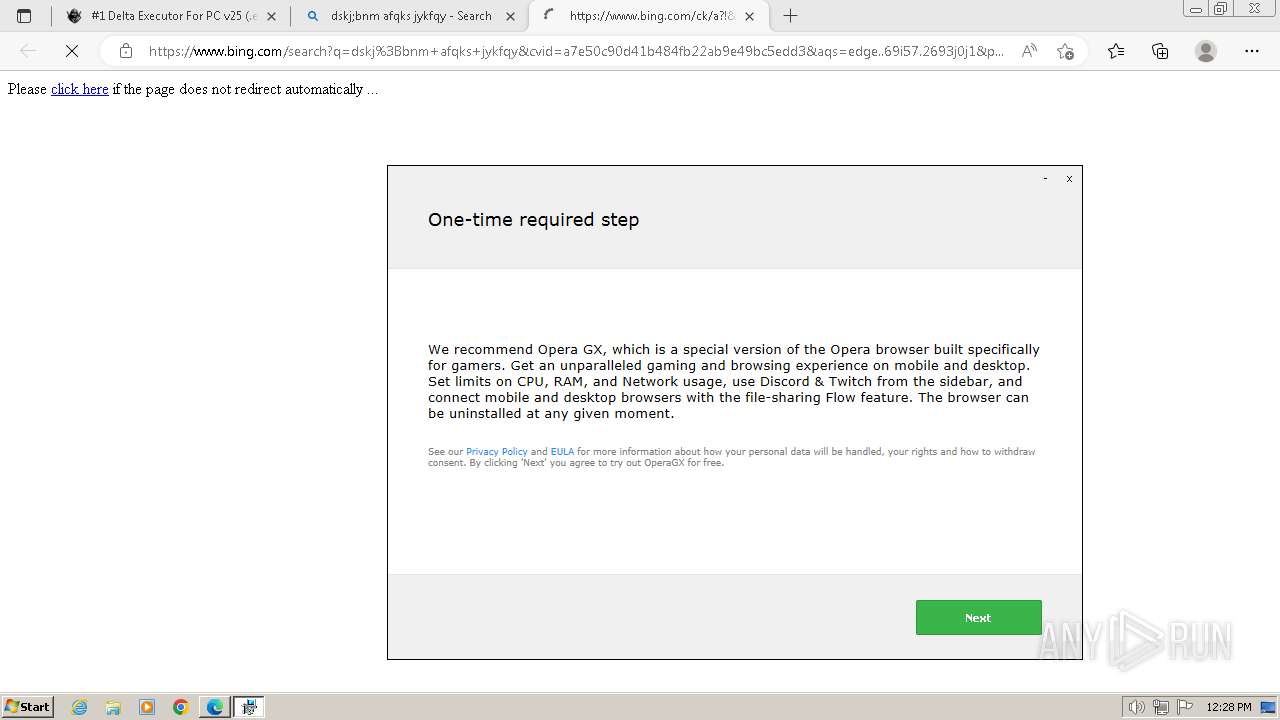Open the Favorites list
The width and height of the screenshot is (1280, 720).
(x=1116, y=51)
